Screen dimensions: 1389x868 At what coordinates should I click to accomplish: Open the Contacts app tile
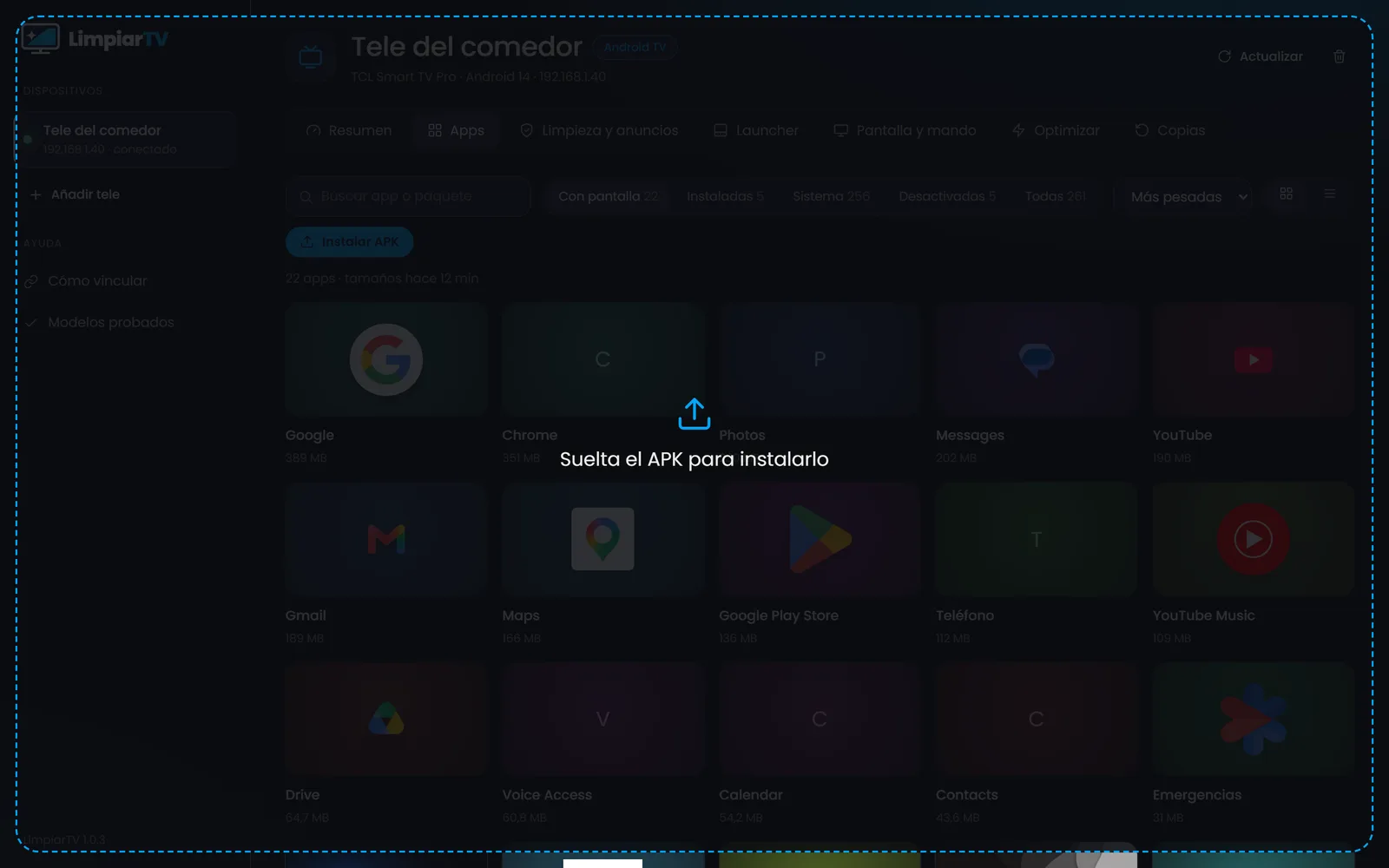(x=1037, y=720)
